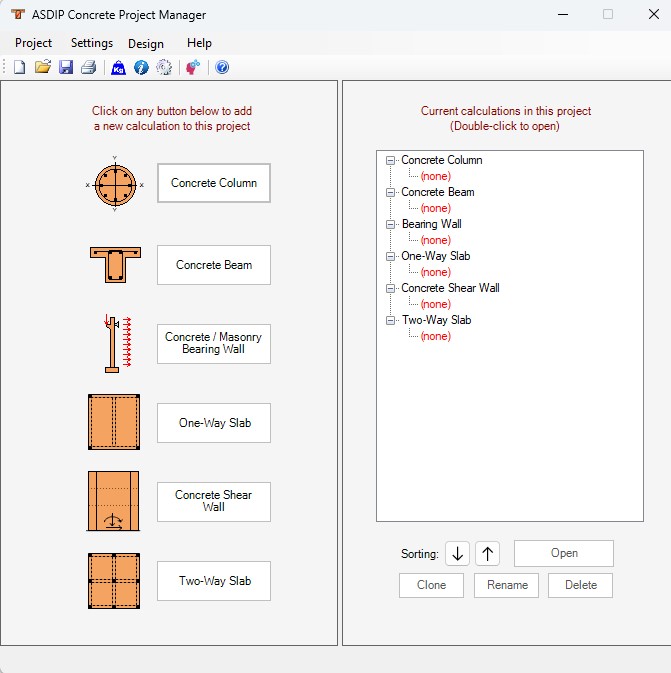
Task: Select (none) under Concrete Beam
Action: (436, 208)
